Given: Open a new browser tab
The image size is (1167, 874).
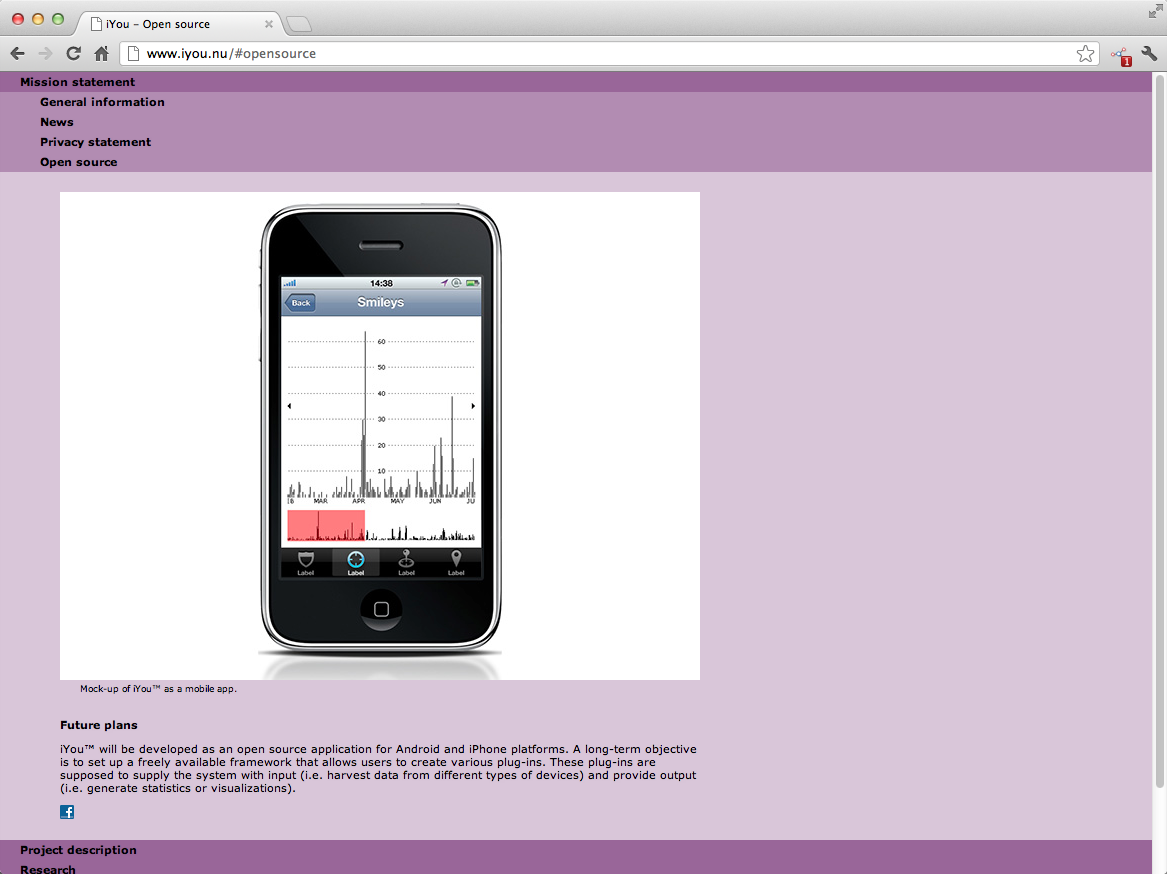Looking at the screenshot, I should [x=299, y=24].
